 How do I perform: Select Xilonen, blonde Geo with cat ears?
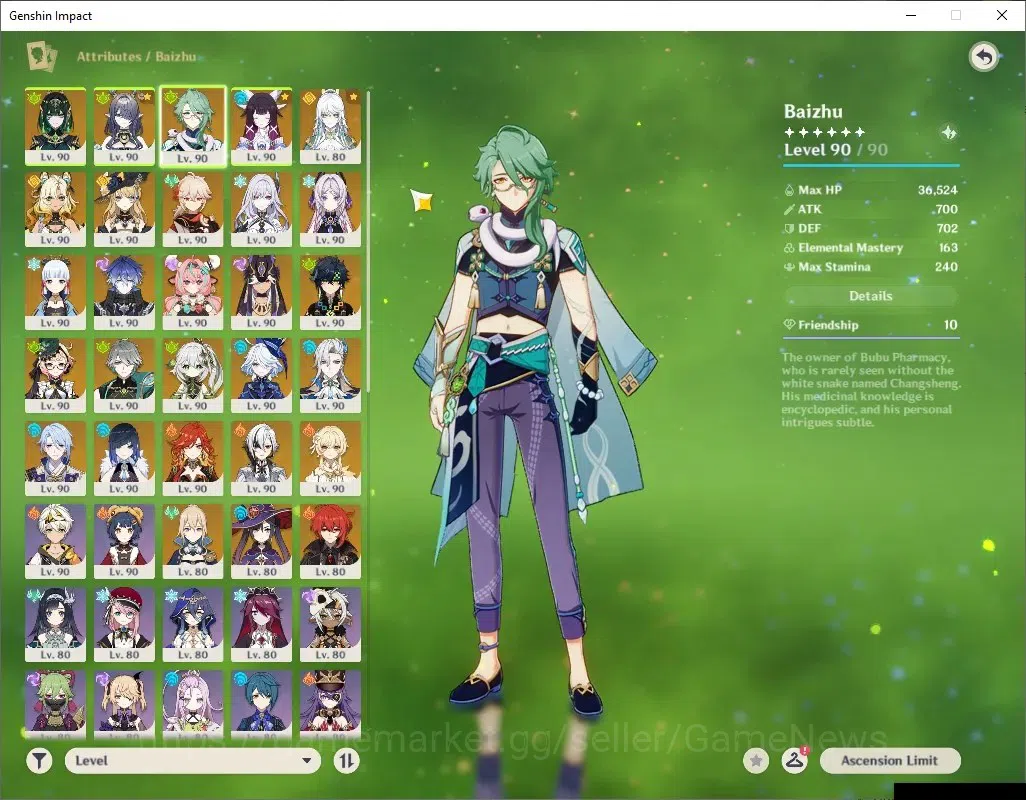(56, 209)
